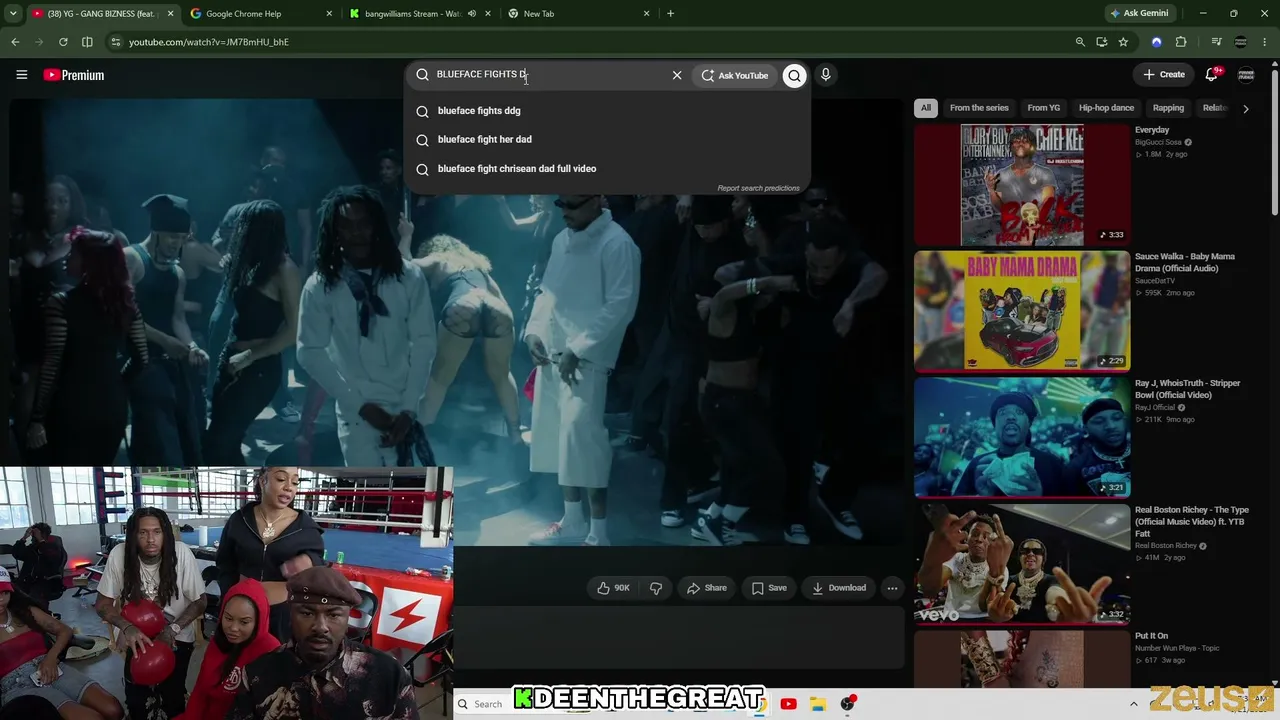Save the video to a playlist
The width and height of the screenshot is (1280, 720).
769,588
